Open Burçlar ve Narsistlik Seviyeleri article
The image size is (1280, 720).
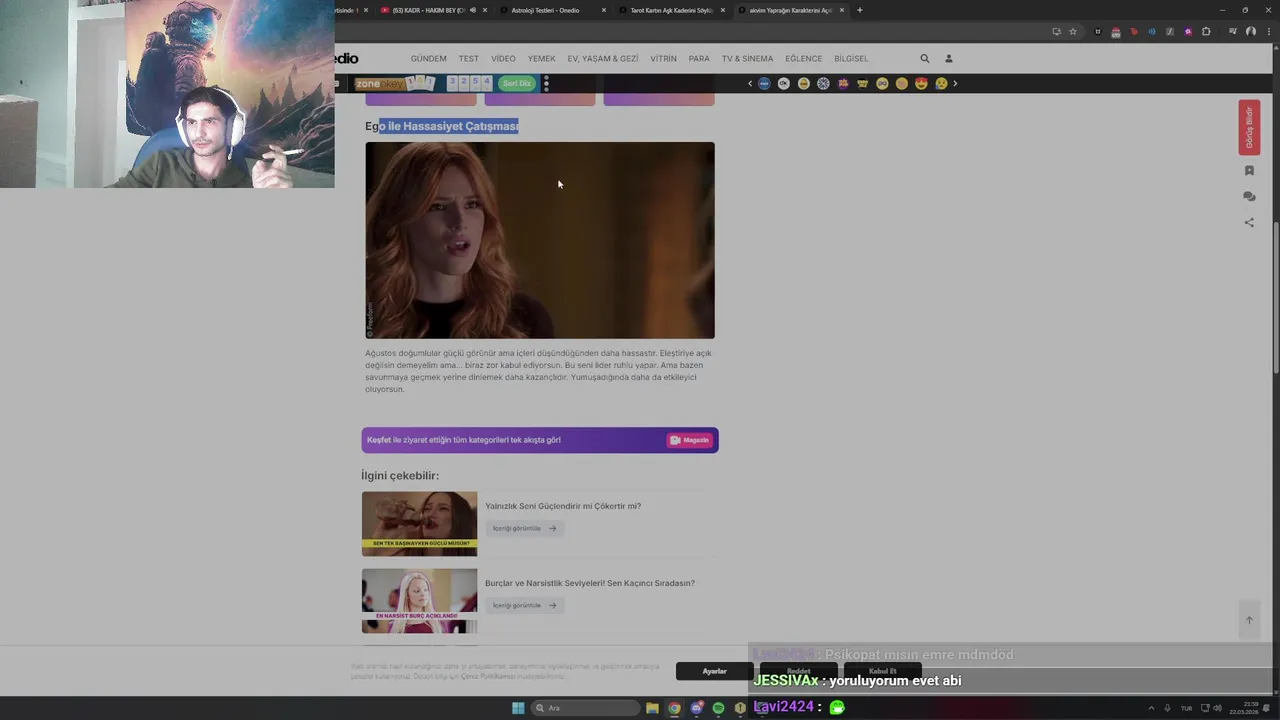point(590,583)
